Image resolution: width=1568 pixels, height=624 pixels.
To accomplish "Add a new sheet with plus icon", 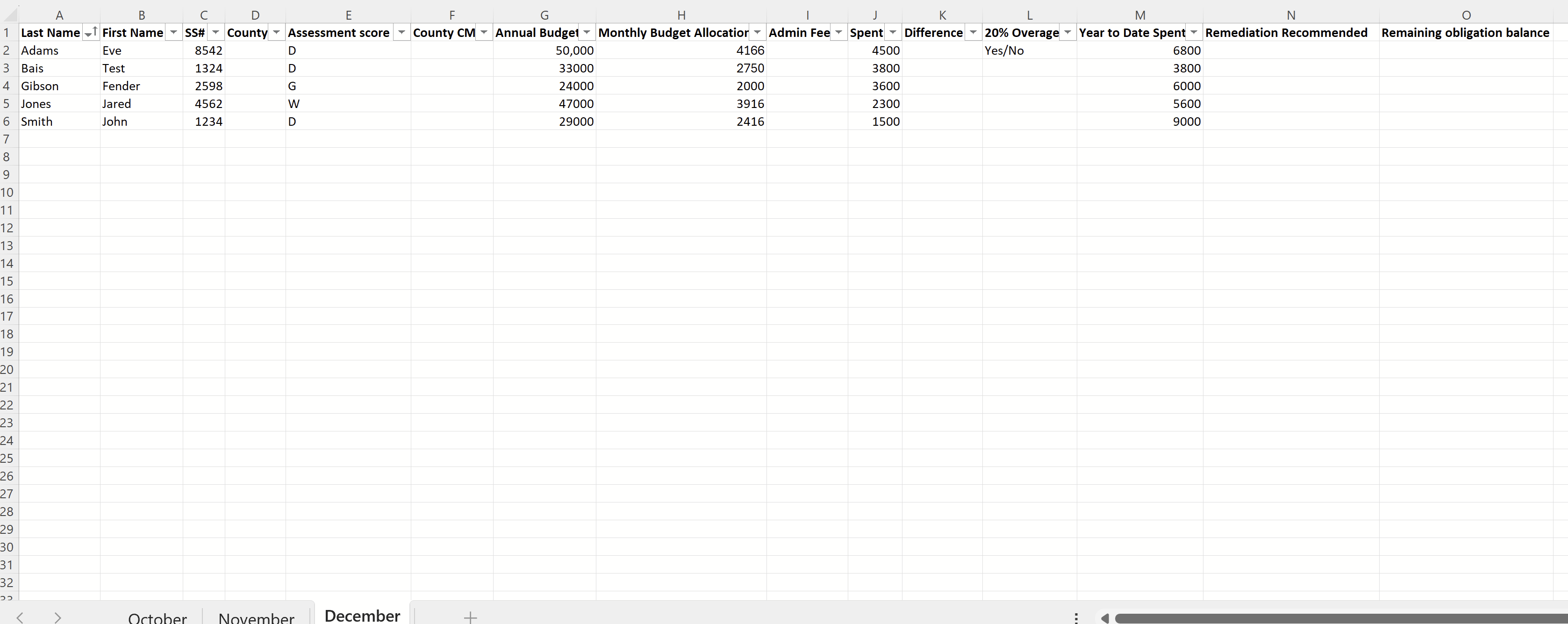I will pyautogui.click(x=470, y=617).
